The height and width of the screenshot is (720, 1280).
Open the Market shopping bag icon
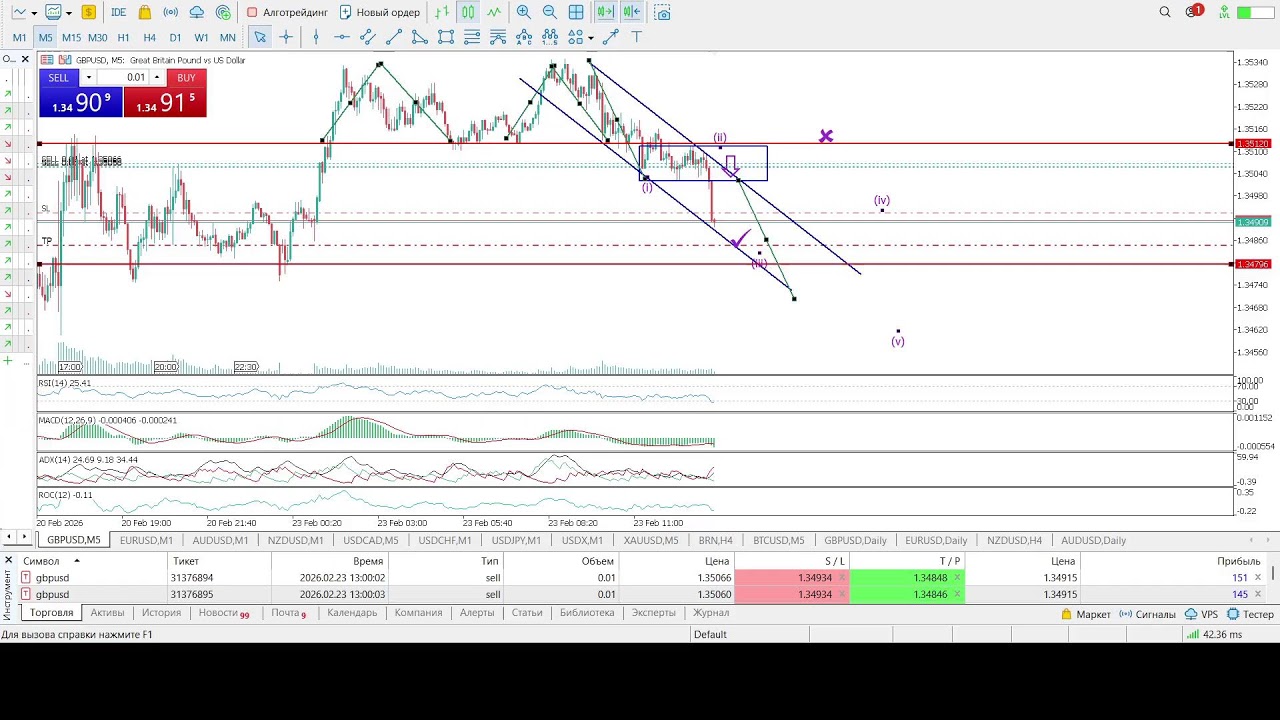click(x=145, y=12)
